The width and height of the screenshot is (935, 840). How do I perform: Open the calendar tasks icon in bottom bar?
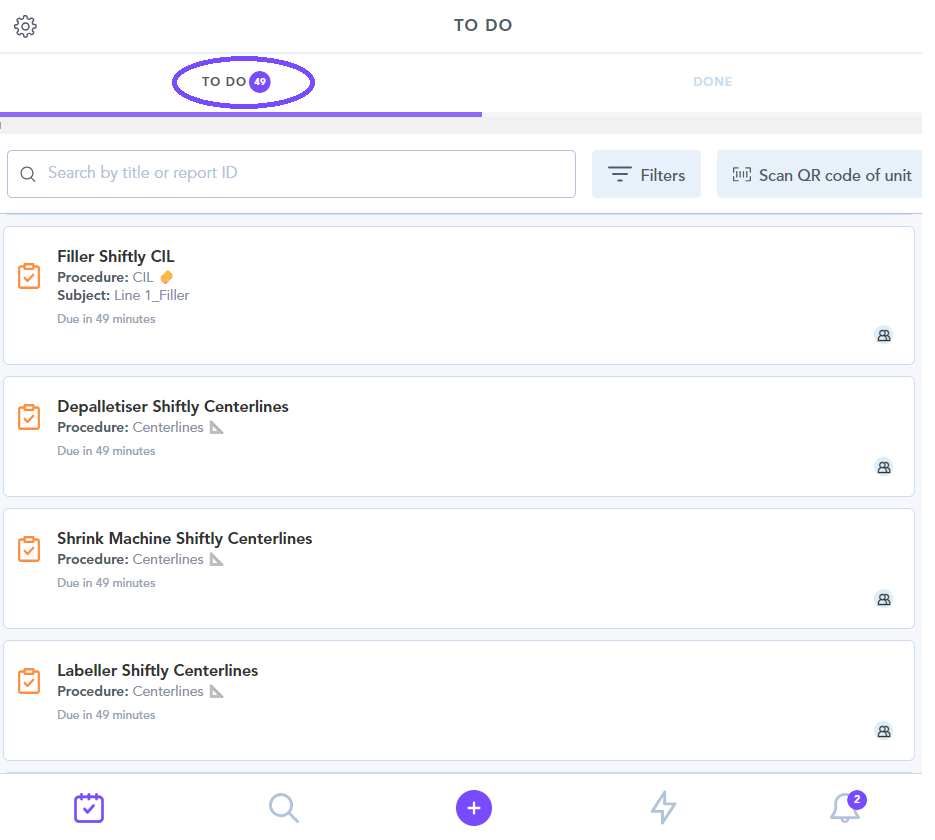tap(89, 807)
